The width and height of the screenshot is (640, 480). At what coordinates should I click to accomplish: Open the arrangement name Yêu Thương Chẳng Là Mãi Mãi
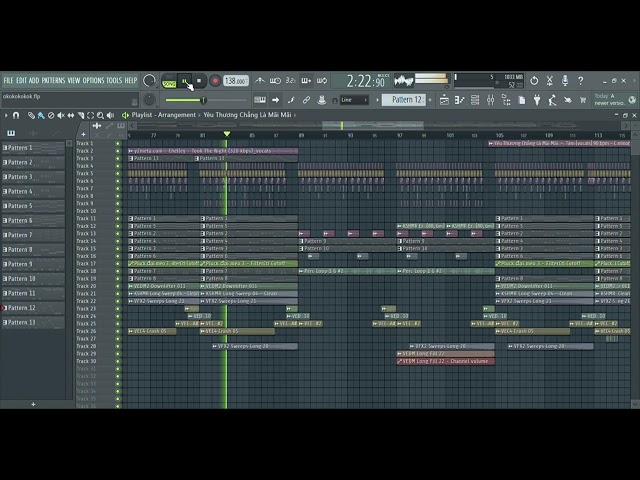247,115
